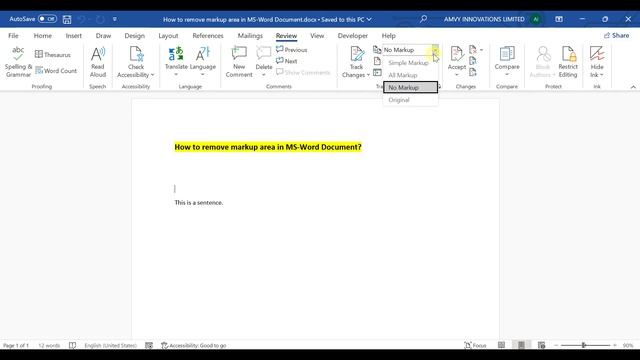Click the text 'This is a sentence.'
This screenshot has width=640, height=360.
pos(199,202)
